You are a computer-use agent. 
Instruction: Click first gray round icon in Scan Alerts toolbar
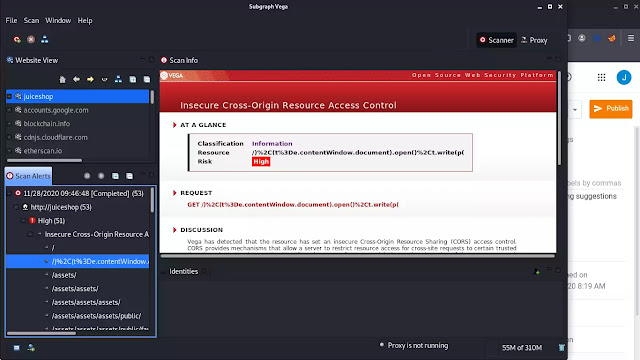click(87, 176)
